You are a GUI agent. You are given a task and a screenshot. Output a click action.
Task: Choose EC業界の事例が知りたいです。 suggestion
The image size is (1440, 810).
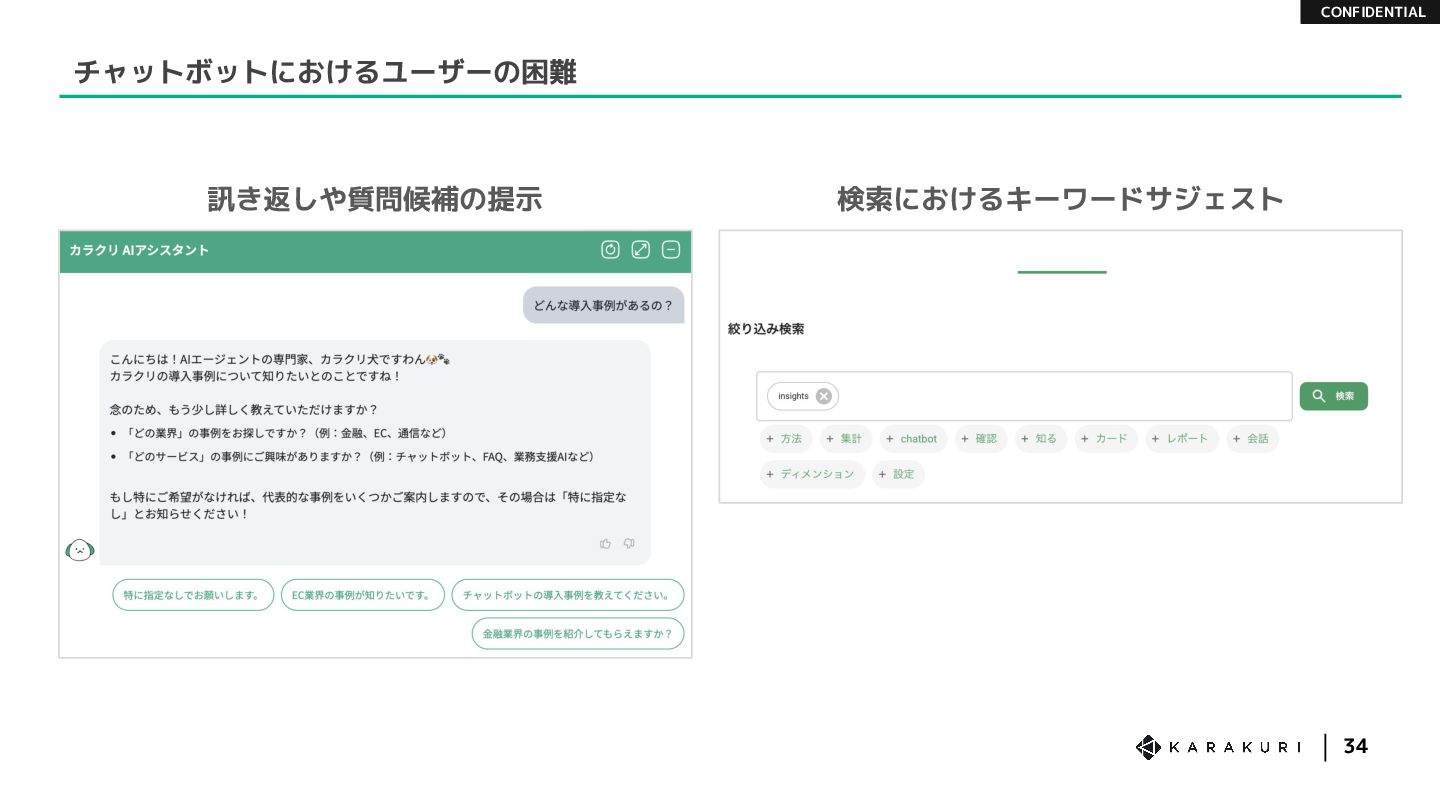362,595
